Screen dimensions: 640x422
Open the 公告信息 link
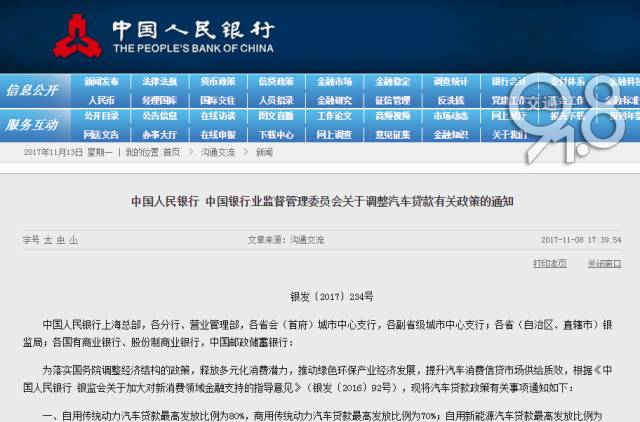click(x=160, y=116)
